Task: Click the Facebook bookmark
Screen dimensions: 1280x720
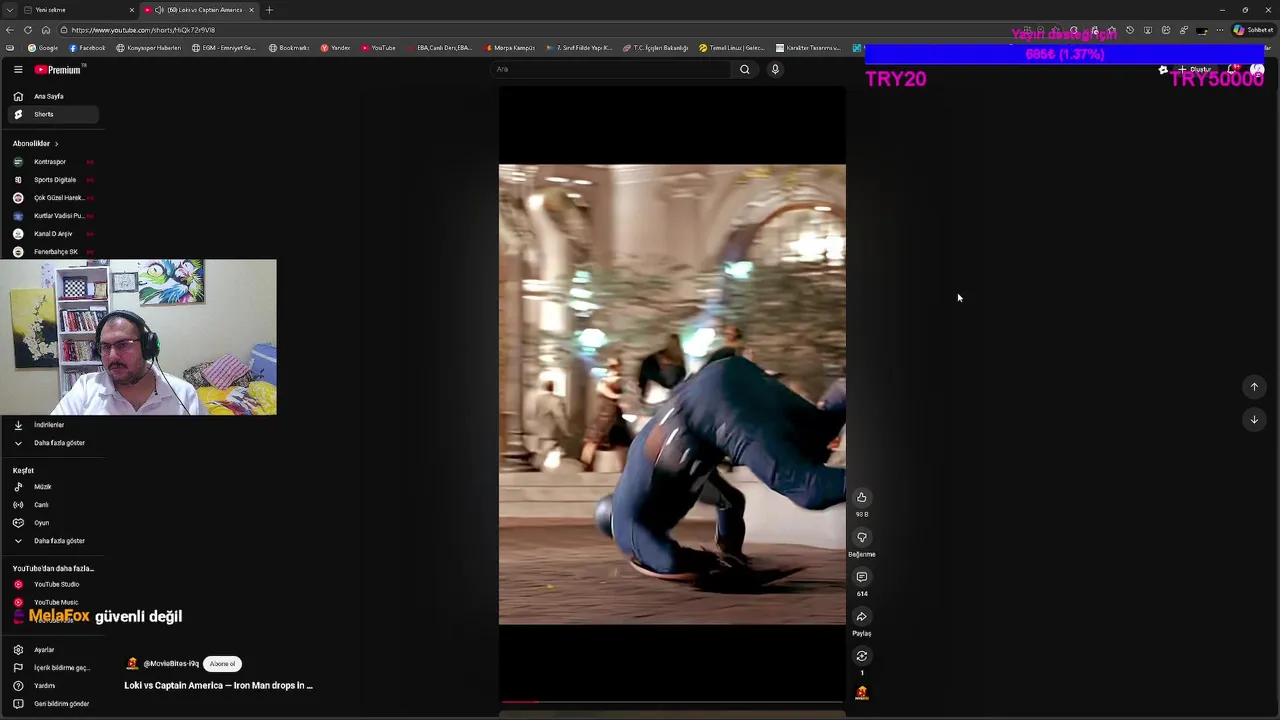Action: [x=88, y=48]
